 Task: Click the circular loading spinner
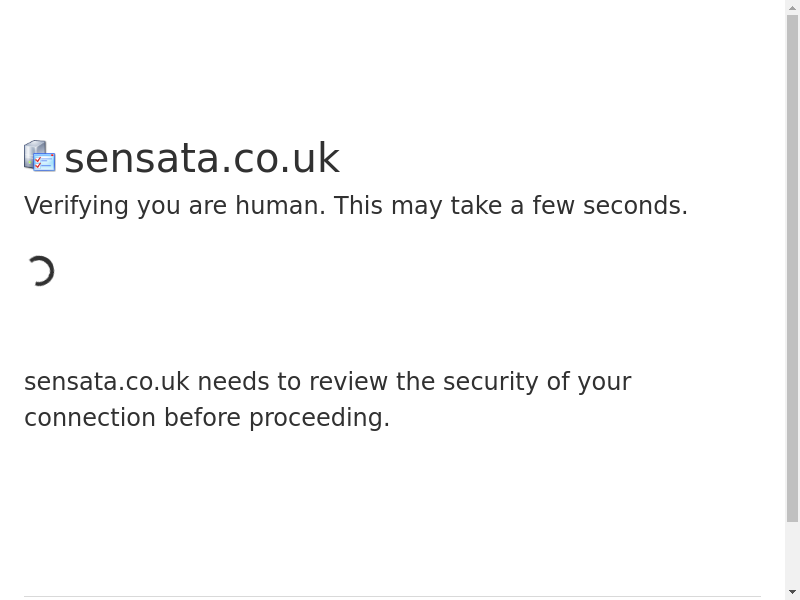click(x=40, y=271)
